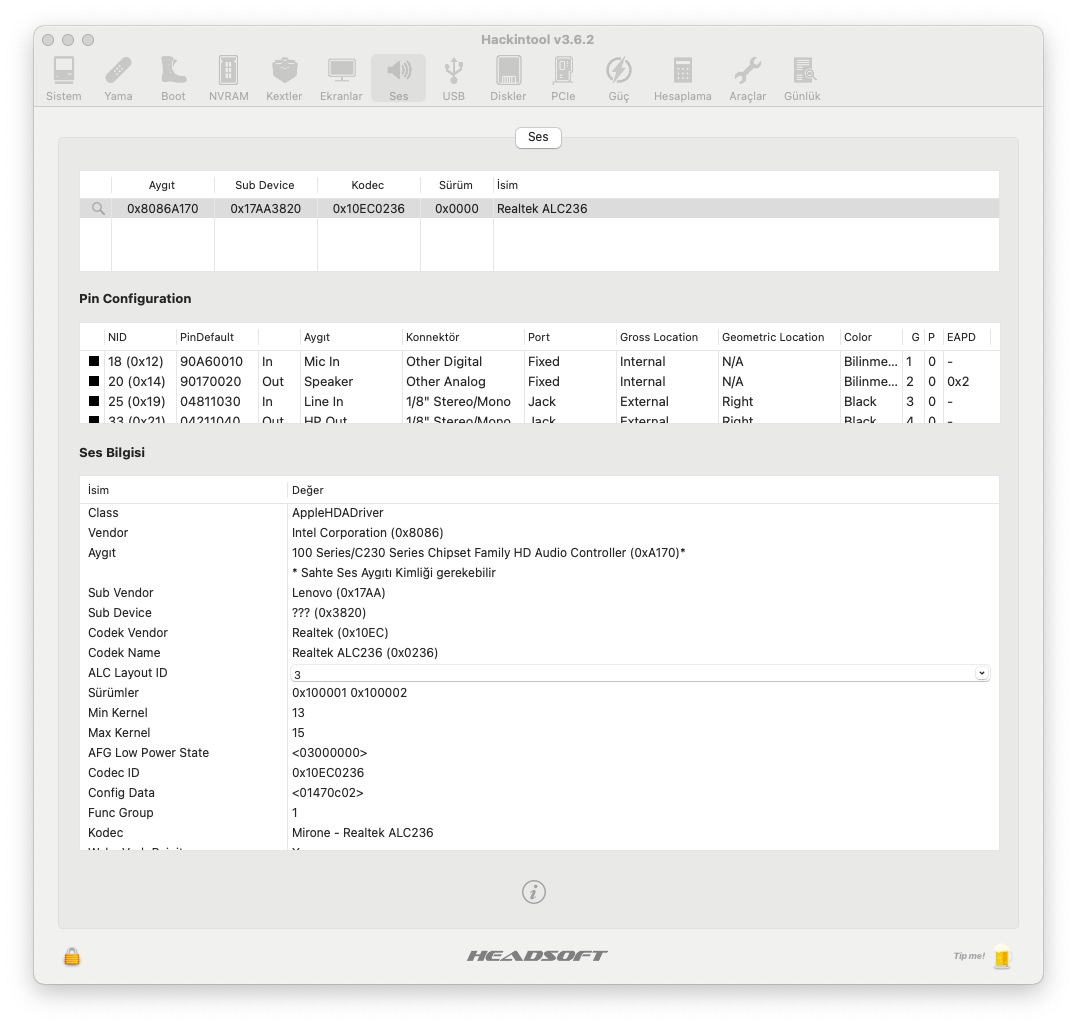Open the Kextler section
This screenshot has height=1026, width=1077.
(284, 78)
